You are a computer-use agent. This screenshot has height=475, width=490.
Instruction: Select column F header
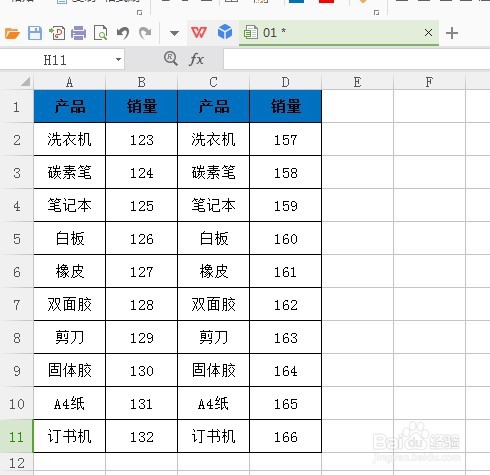pos(429,82)
